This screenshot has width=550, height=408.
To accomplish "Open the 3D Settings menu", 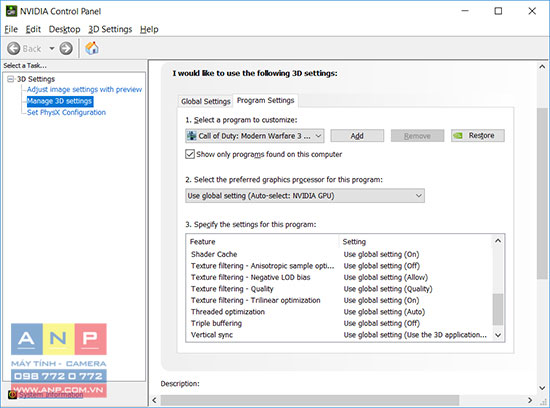I will point(110,29).
